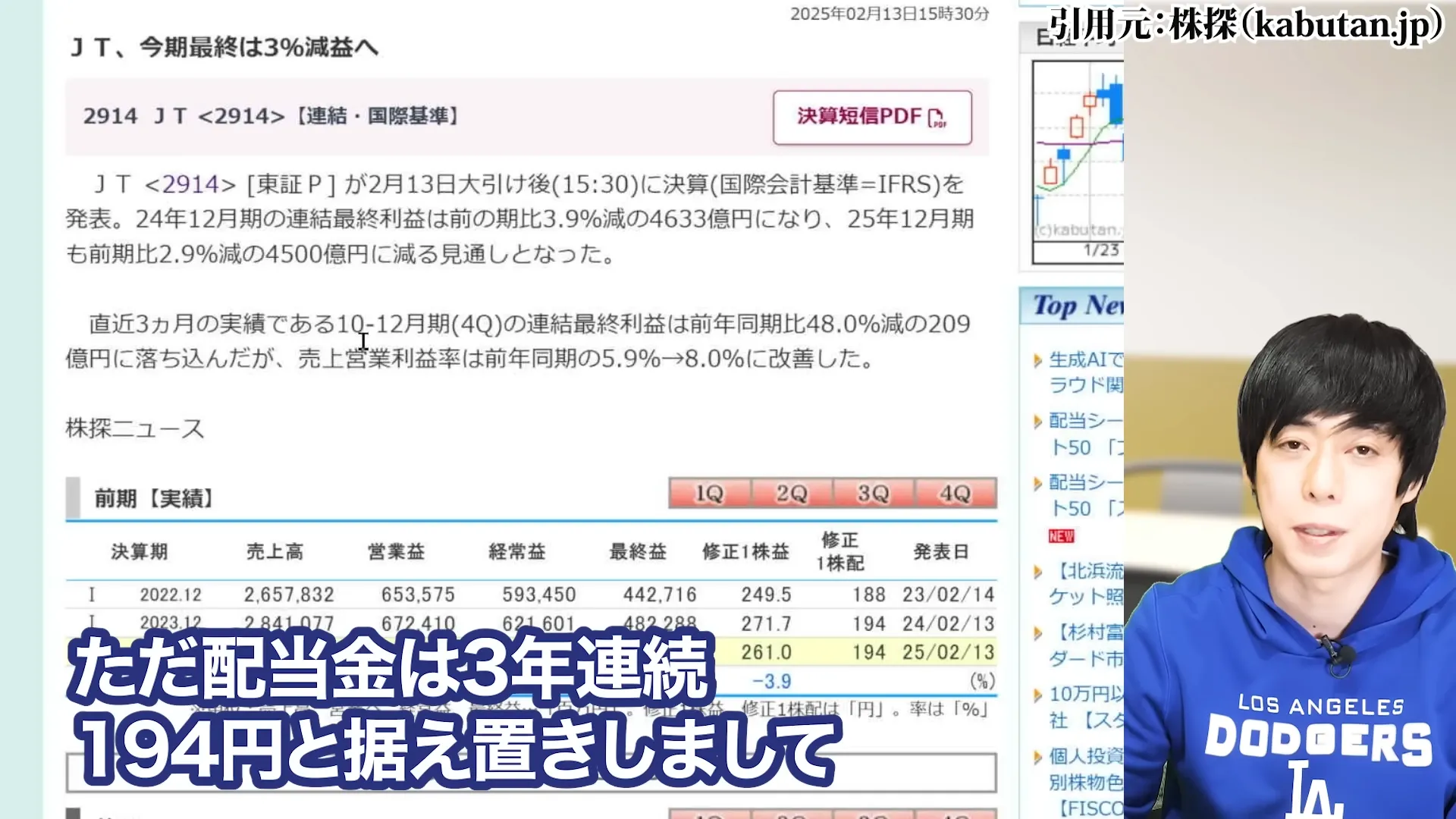Open the 個人投資 news link
Screen dimensions: 1456x819
click(x=1085, y=768)
